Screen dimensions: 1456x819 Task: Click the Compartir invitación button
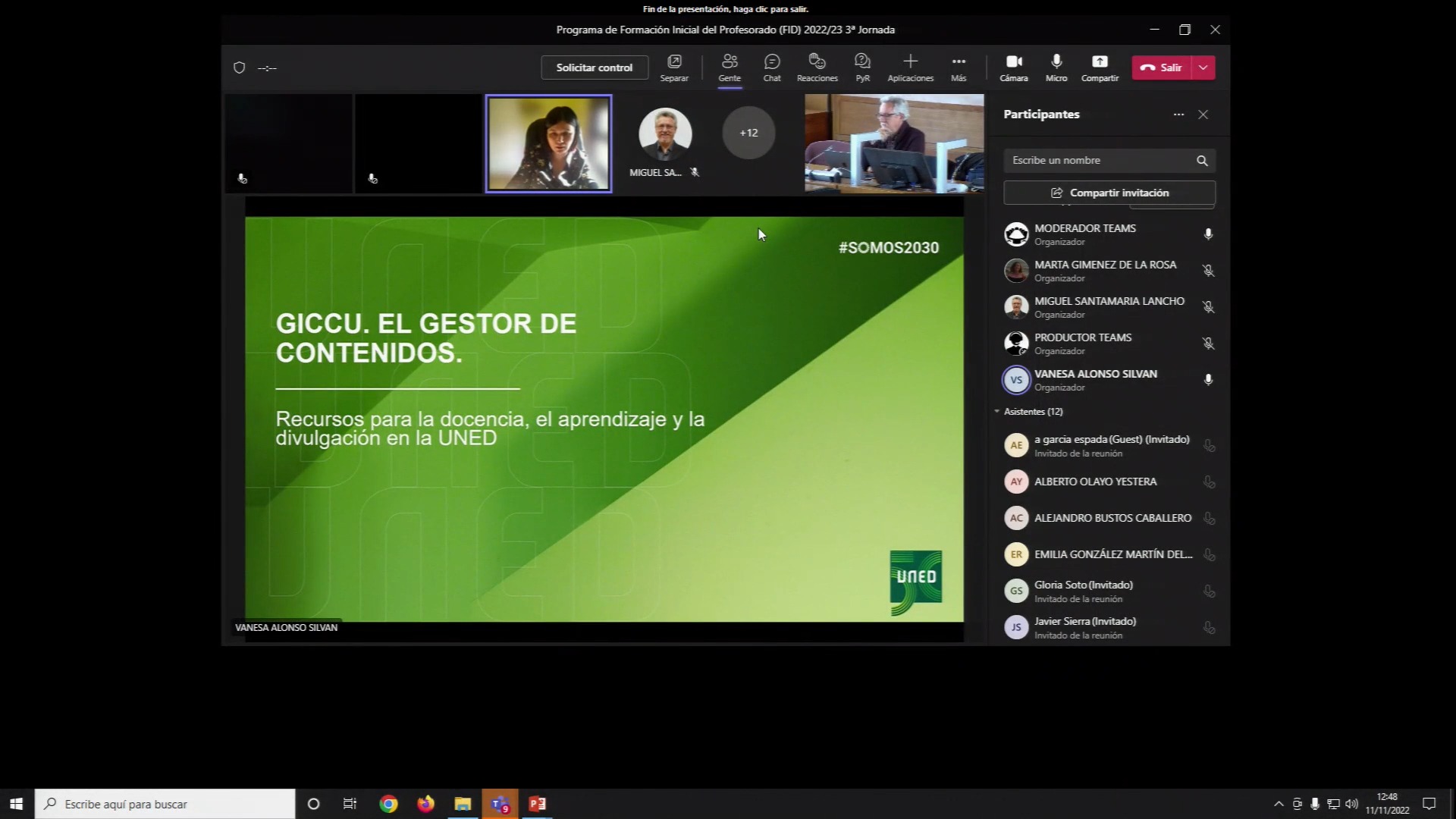click(1109, 193)
